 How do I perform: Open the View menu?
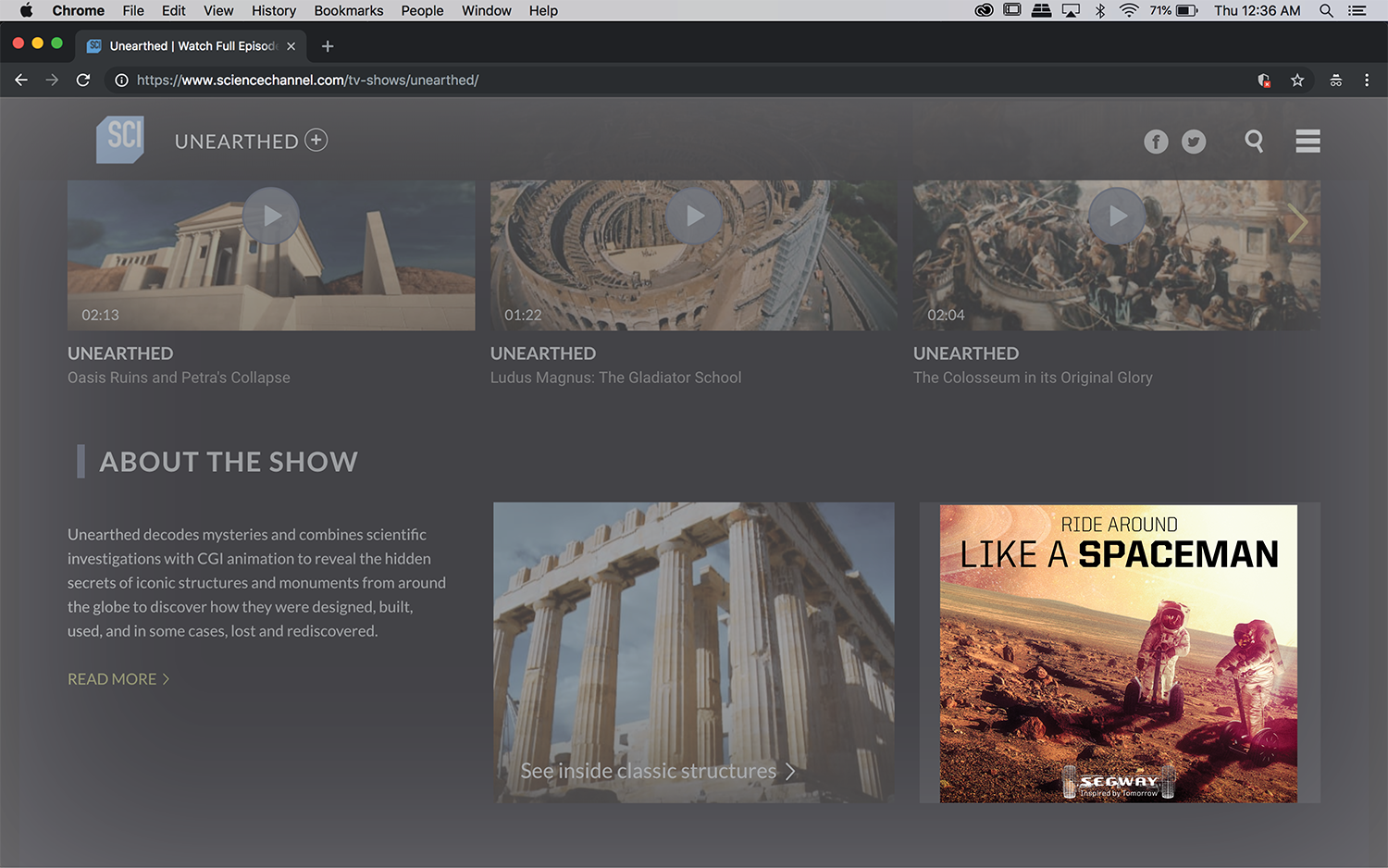pyautogui.click(x=218, y=10)
